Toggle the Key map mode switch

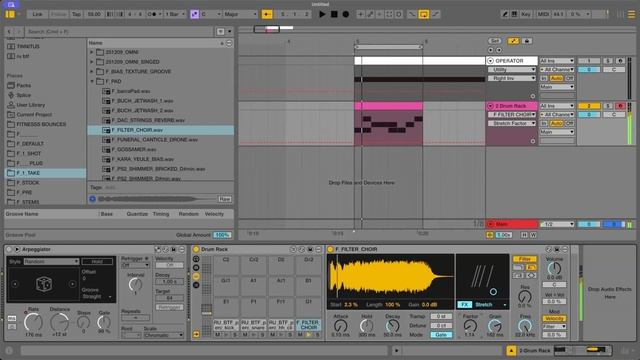point(526,14)
